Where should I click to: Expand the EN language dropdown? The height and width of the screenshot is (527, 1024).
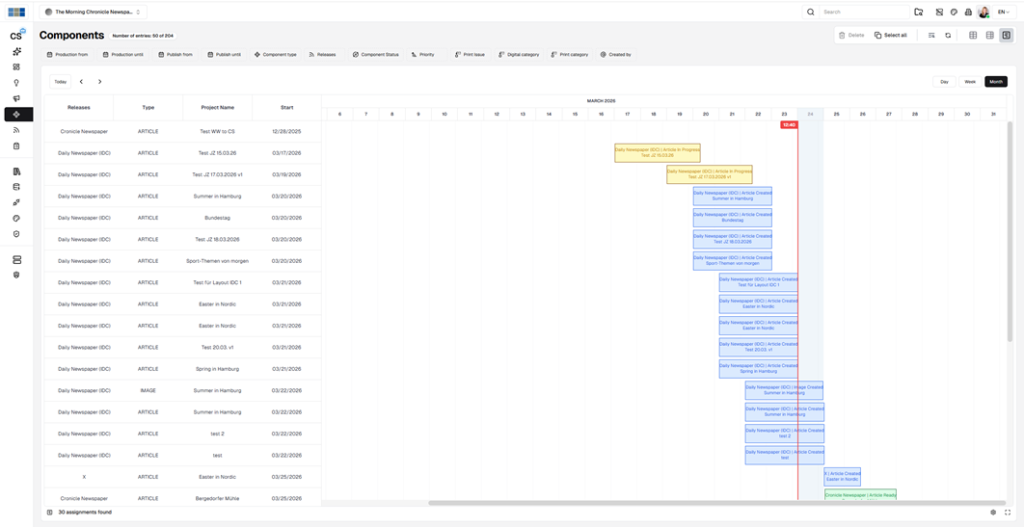click(1004, 12)
